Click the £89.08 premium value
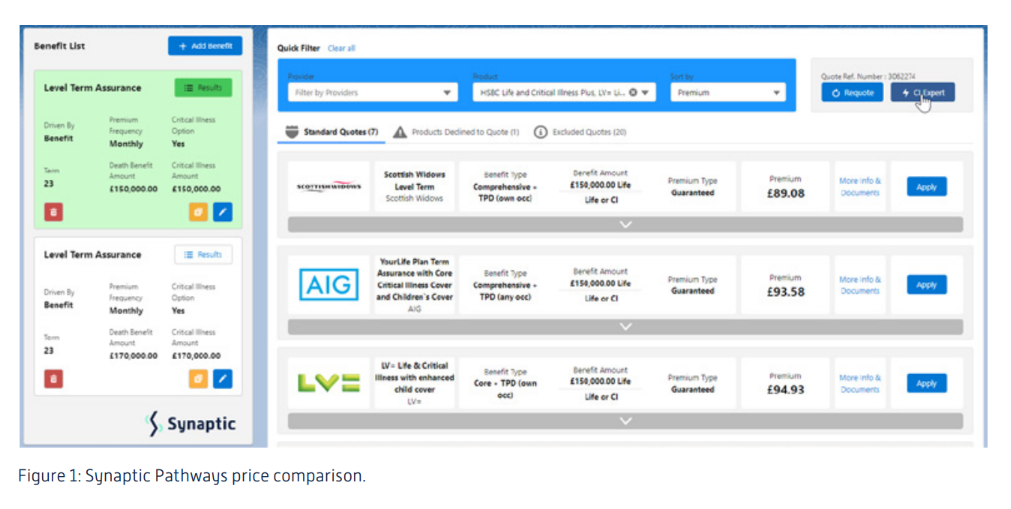 (x=785, y=193)
